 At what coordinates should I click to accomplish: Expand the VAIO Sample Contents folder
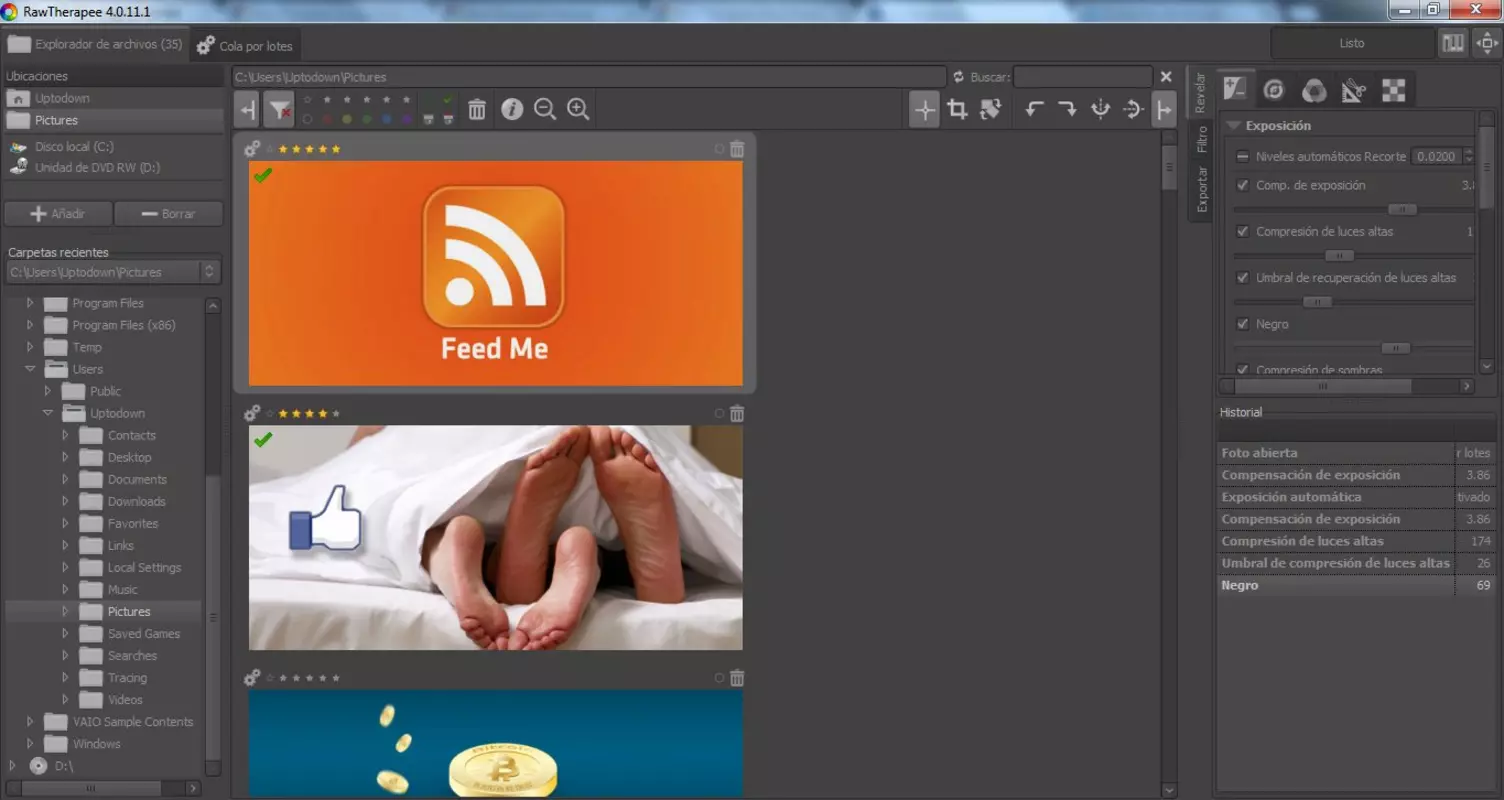click(x=30, y=721)
